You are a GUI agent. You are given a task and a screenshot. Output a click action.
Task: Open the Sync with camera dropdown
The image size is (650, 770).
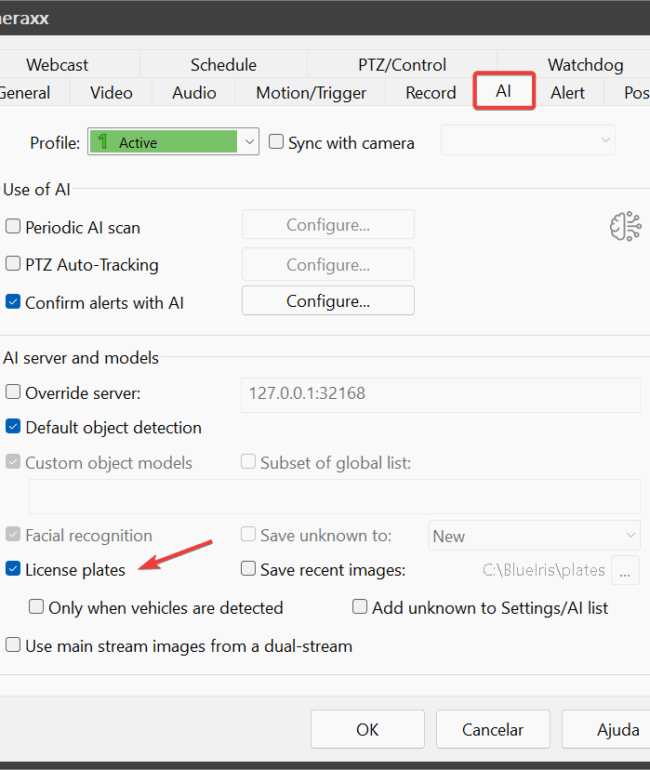pyautogui.click(x=528, y=141)
